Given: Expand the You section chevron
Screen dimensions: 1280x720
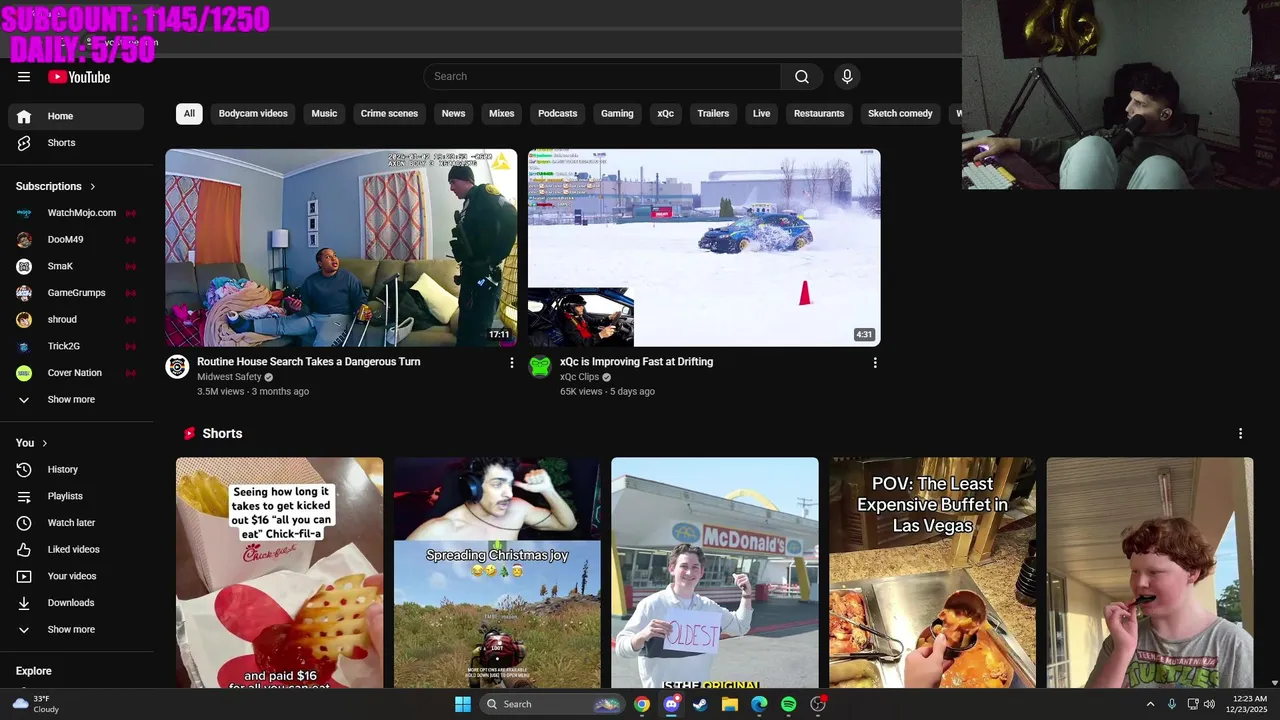Looking at the screenshot, I should click(x=45, y=443).
